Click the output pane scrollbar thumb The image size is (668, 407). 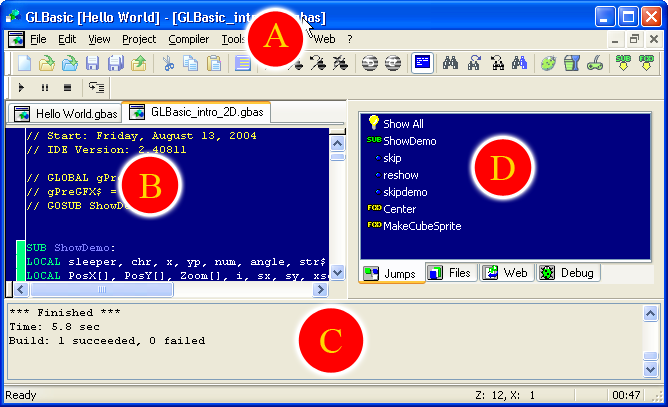[650, 356]
